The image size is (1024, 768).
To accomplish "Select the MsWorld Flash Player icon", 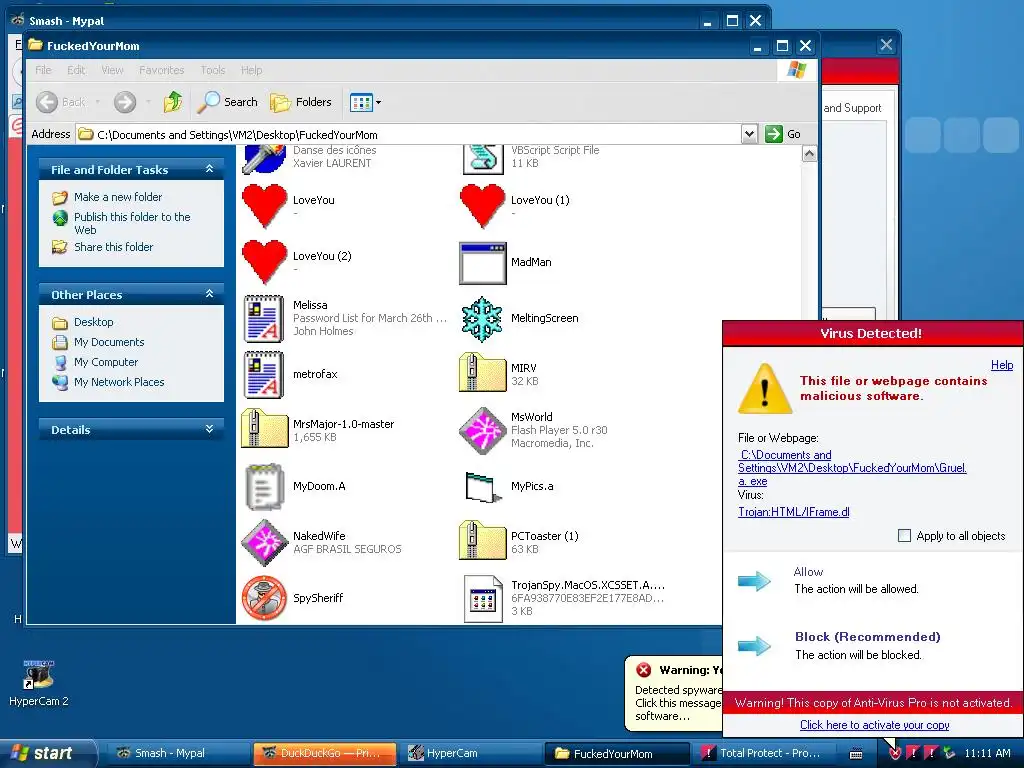I will click(483, 430).
